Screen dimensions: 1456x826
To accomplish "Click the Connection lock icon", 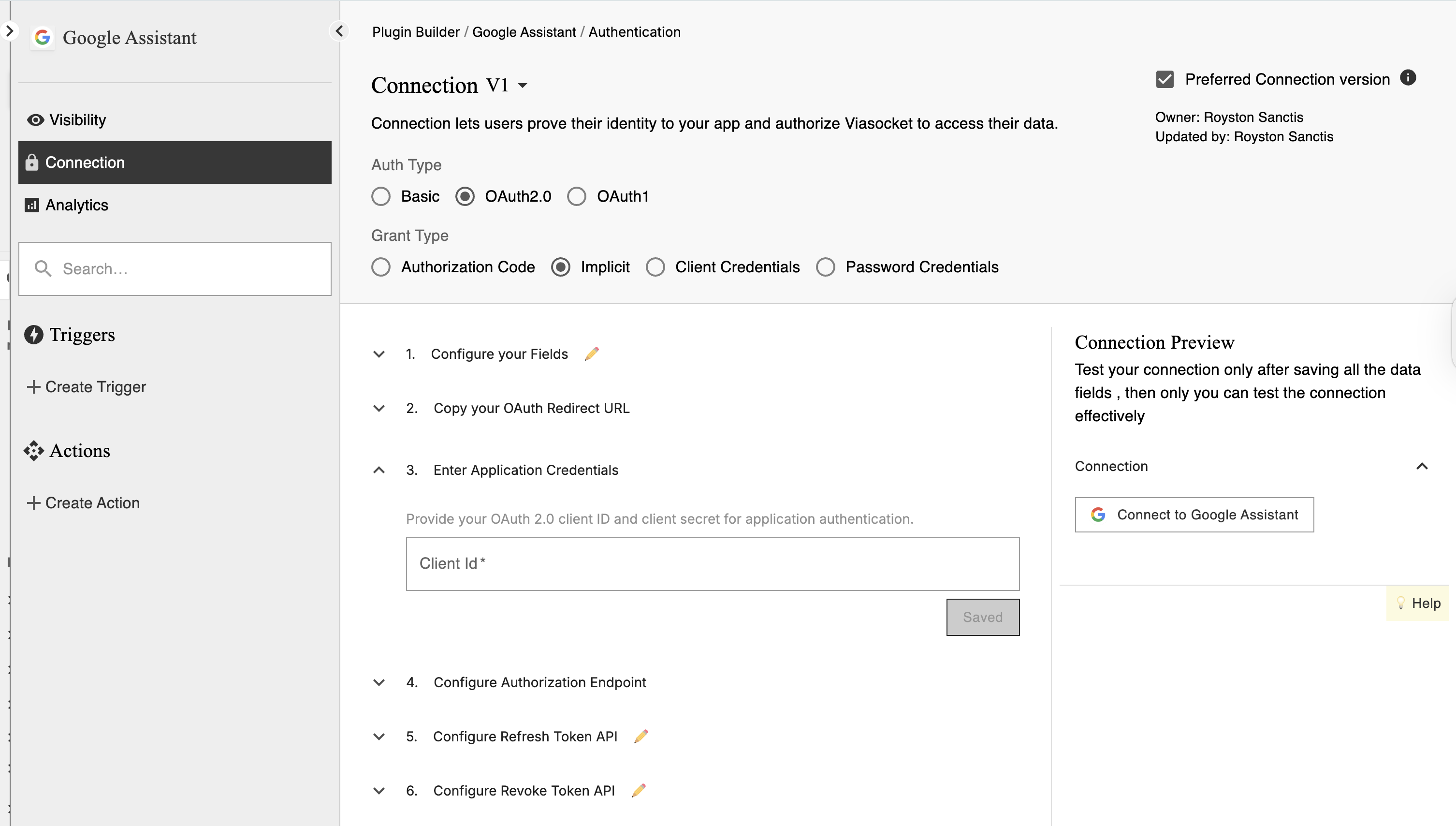I will pyautogui.click(x=32, y=162).
